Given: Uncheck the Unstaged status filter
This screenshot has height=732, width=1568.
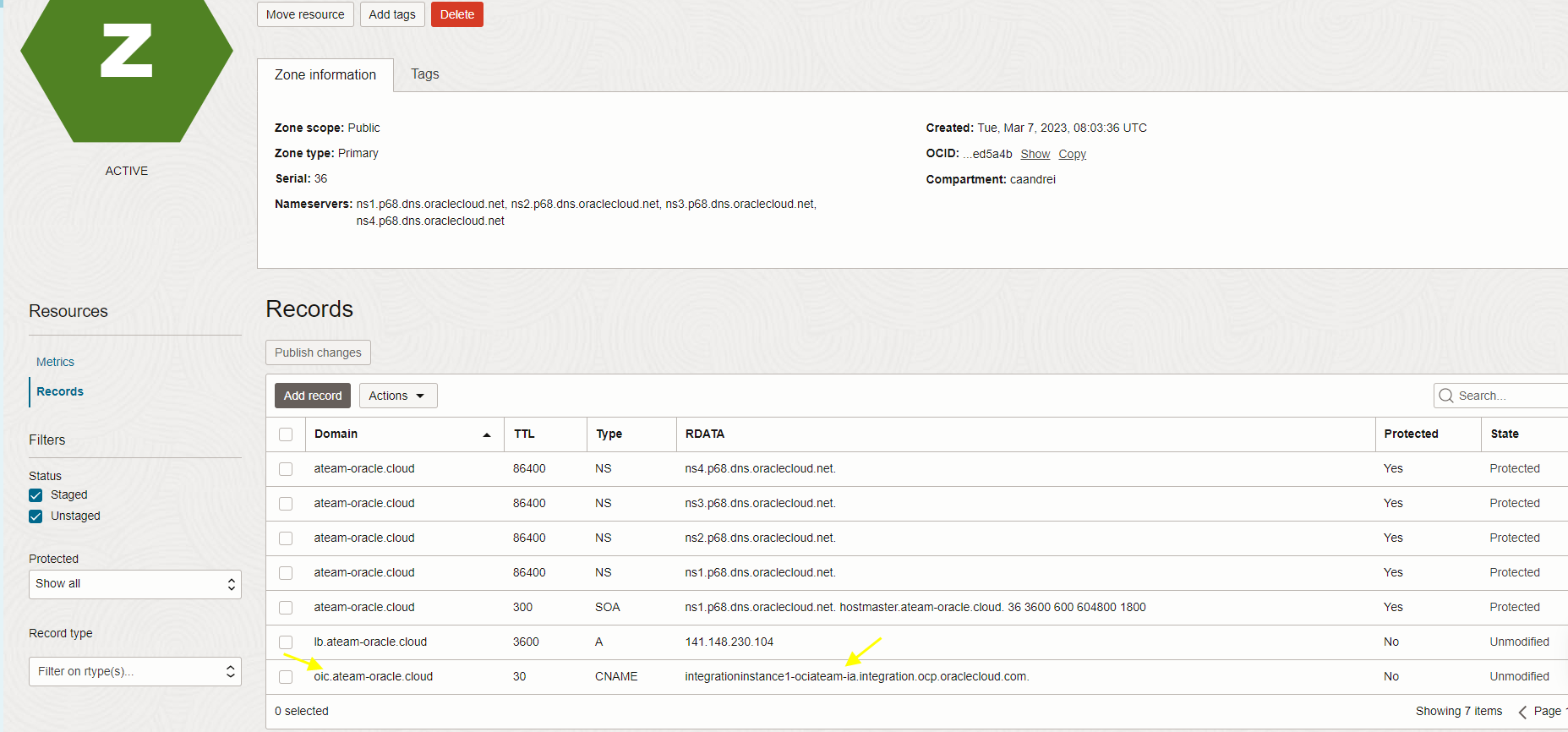Looking at the screenshot, I should (x=36, y=516).
